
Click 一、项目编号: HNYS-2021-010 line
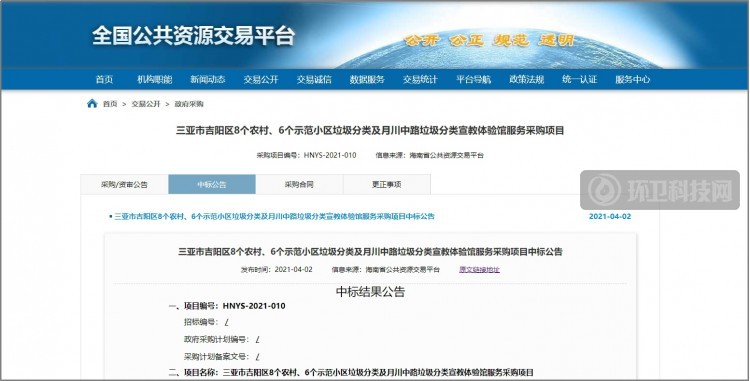coord(227,306)
